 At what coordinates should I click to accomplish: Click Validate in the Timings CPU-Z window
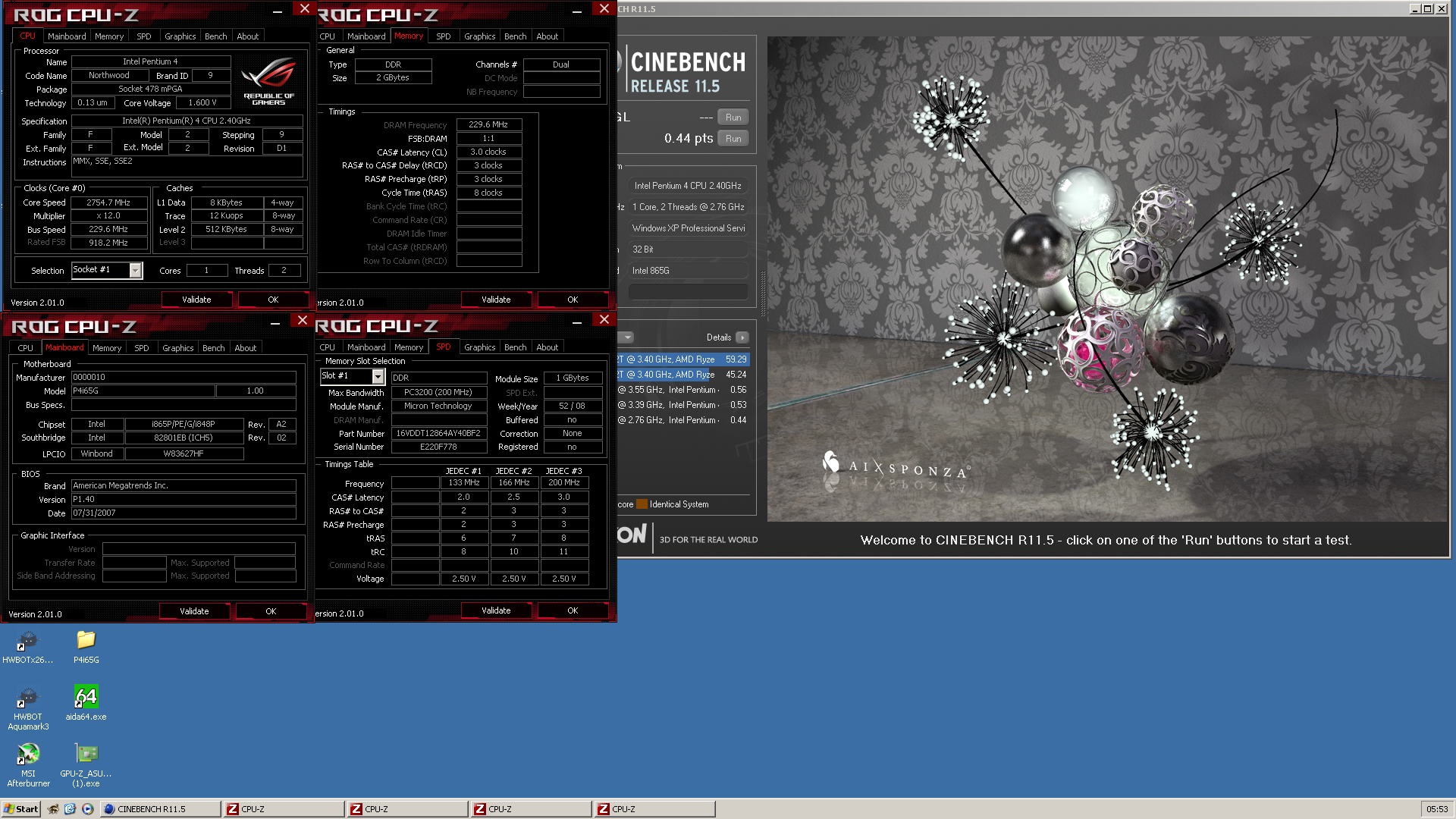point(496,300)
